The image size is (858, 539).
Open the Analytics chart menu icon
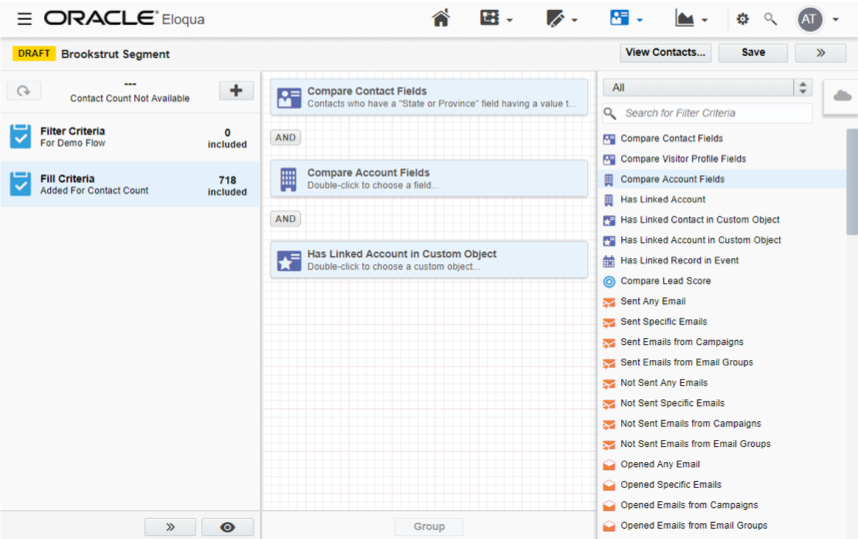click(x=684, y=19)
